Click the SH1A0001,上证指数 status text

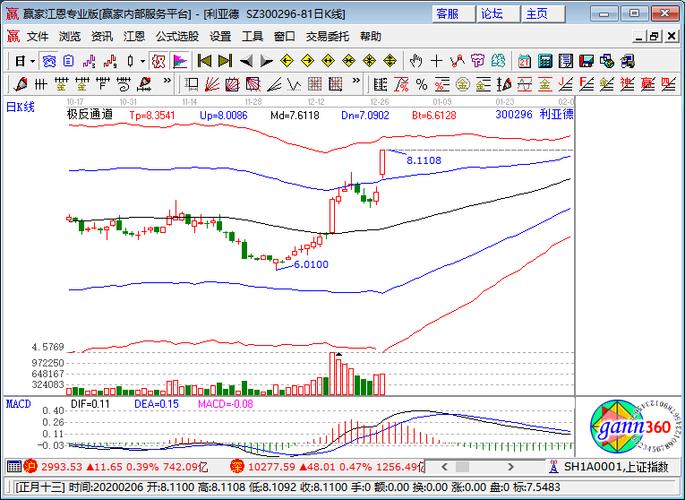coord(616,467)
